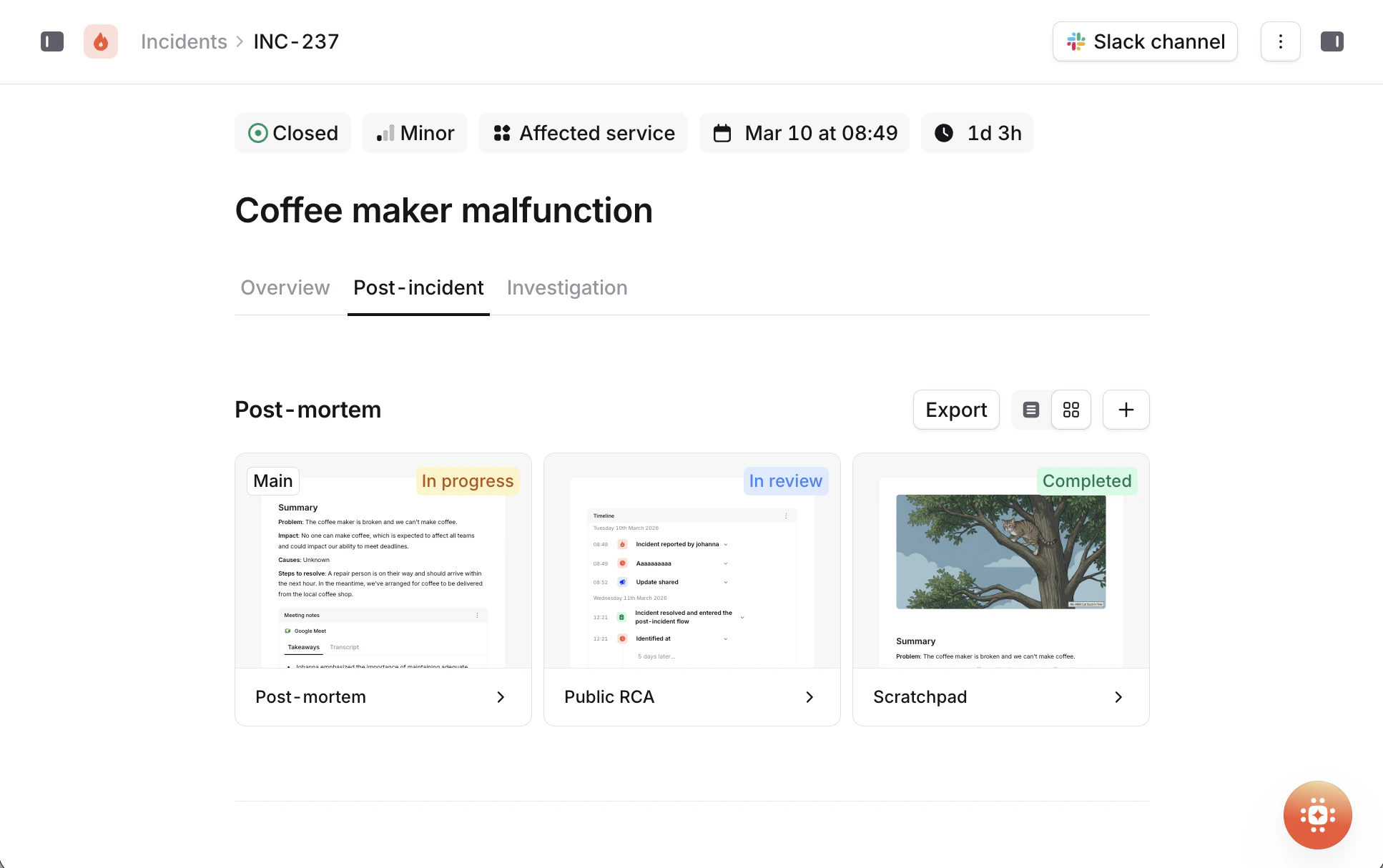
Task: Select the Post-incident tab
Action: 418,287
